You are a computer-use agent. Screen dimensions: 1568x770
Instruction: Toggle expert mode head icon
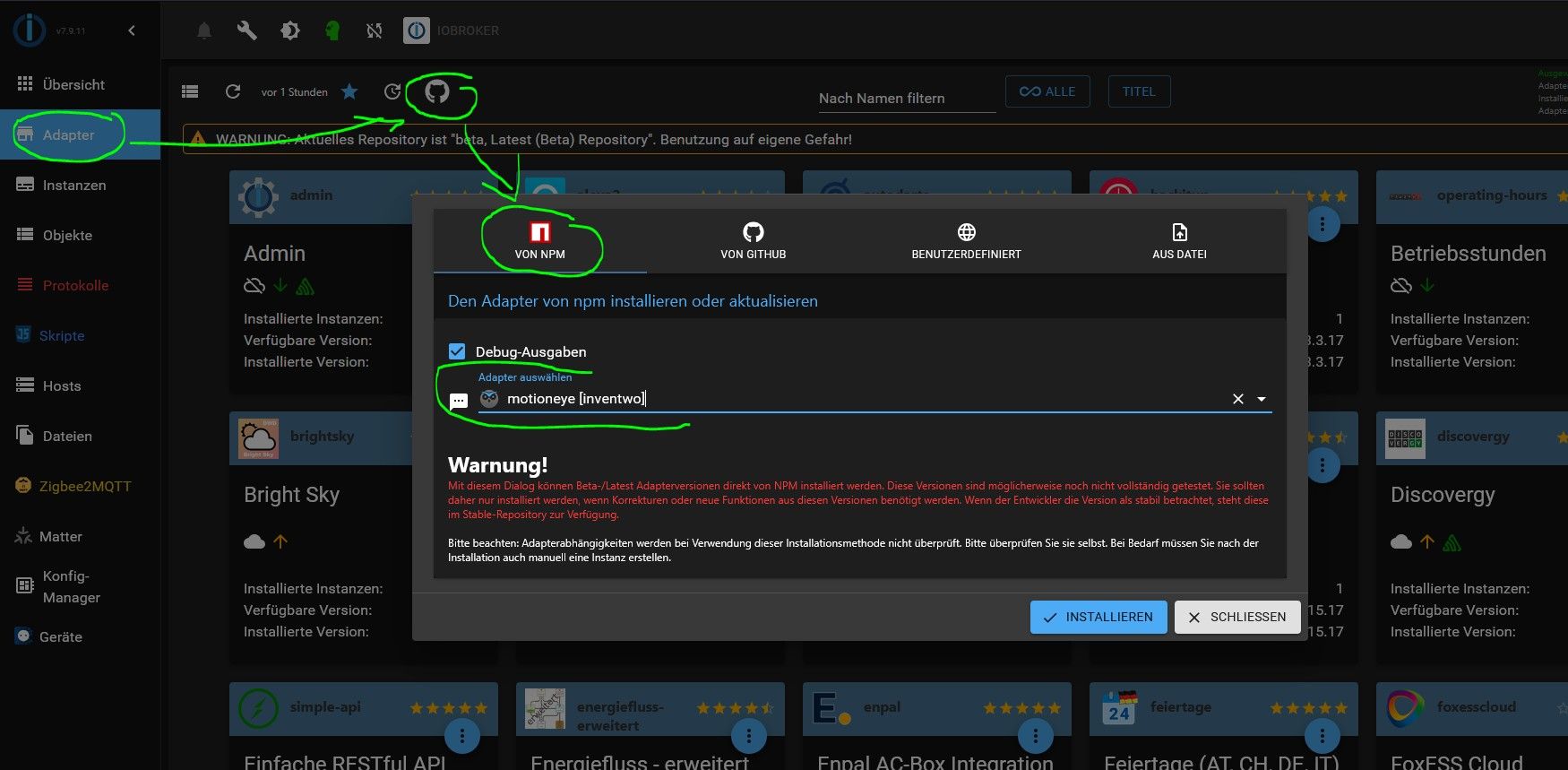pos(332,30)
